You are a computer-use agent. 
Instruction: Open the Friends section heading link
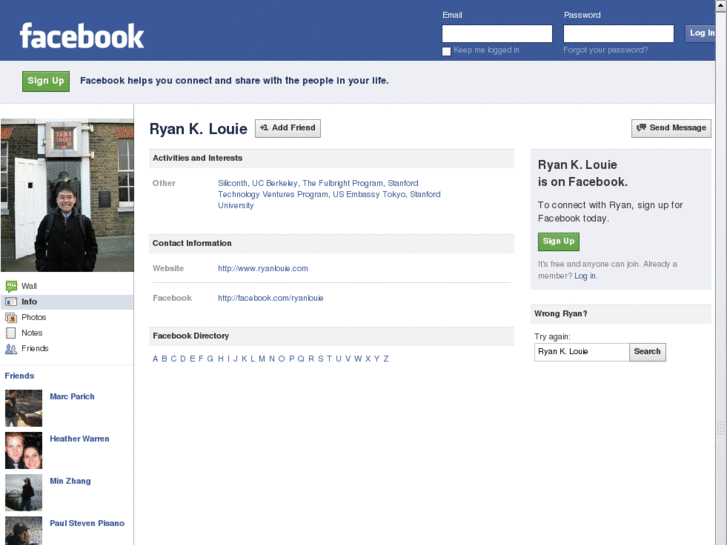(x=19, y=376)
